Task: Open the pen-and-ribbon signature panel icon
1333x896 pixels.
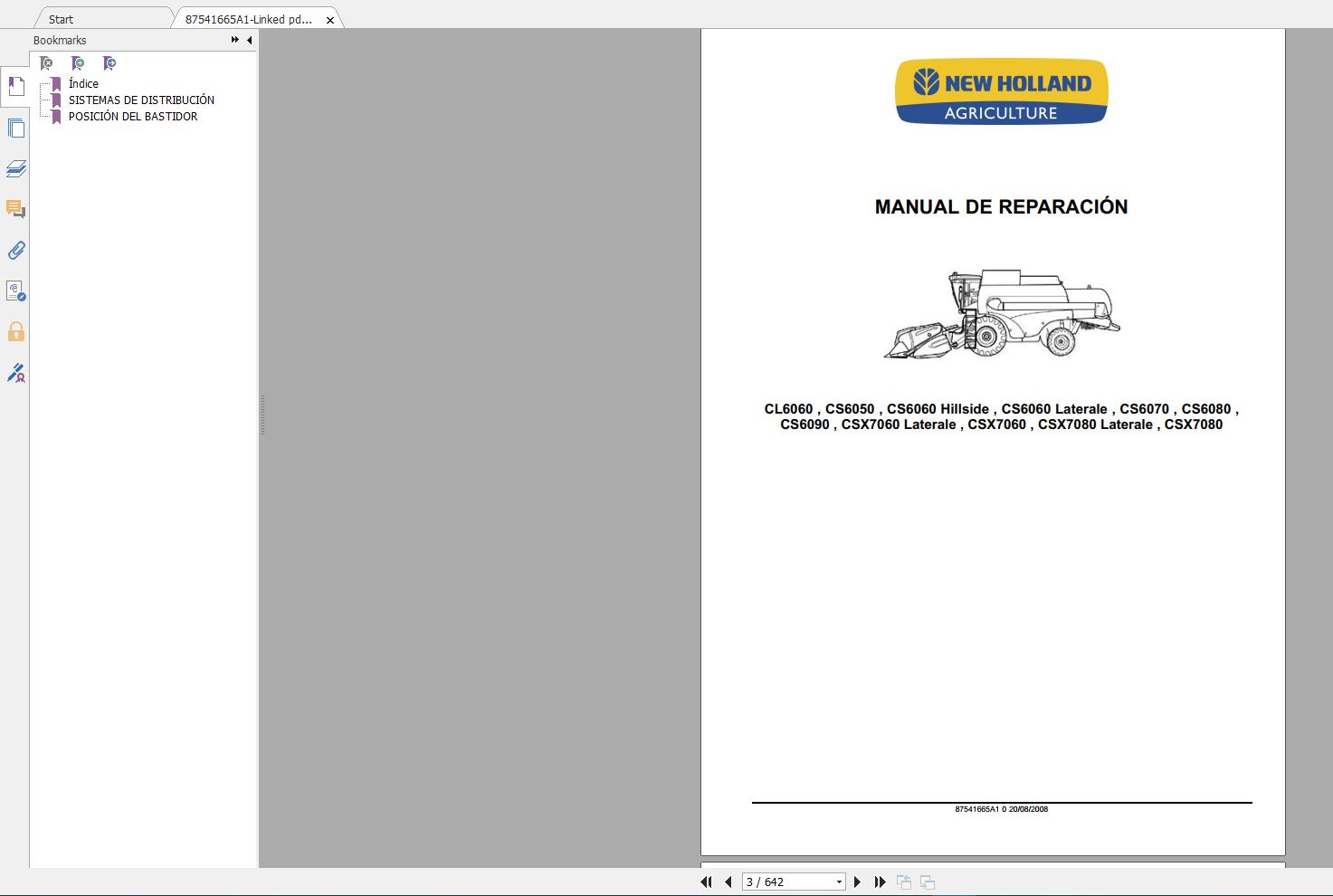Action: coord(15,373)
